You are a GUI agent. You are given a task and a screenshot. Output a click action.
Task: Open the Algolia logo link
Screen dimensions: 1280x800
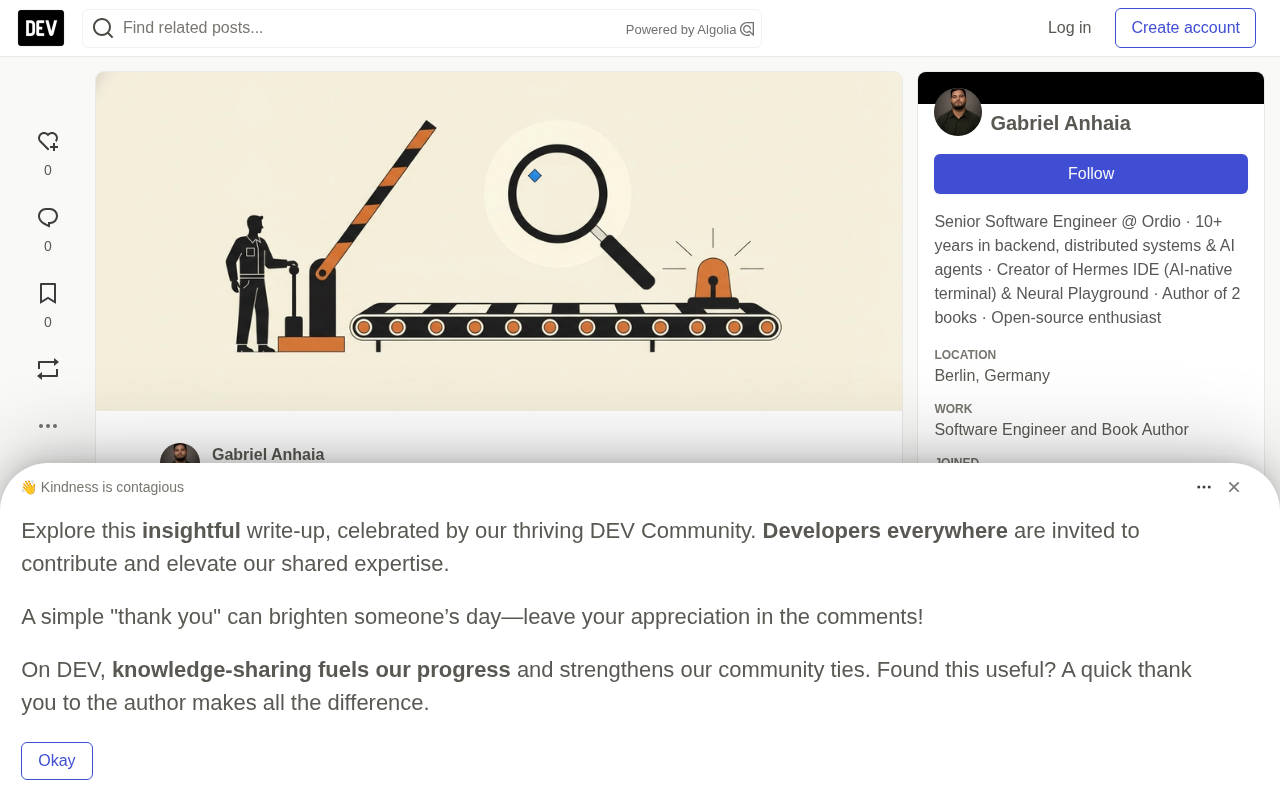click(747, 29)
